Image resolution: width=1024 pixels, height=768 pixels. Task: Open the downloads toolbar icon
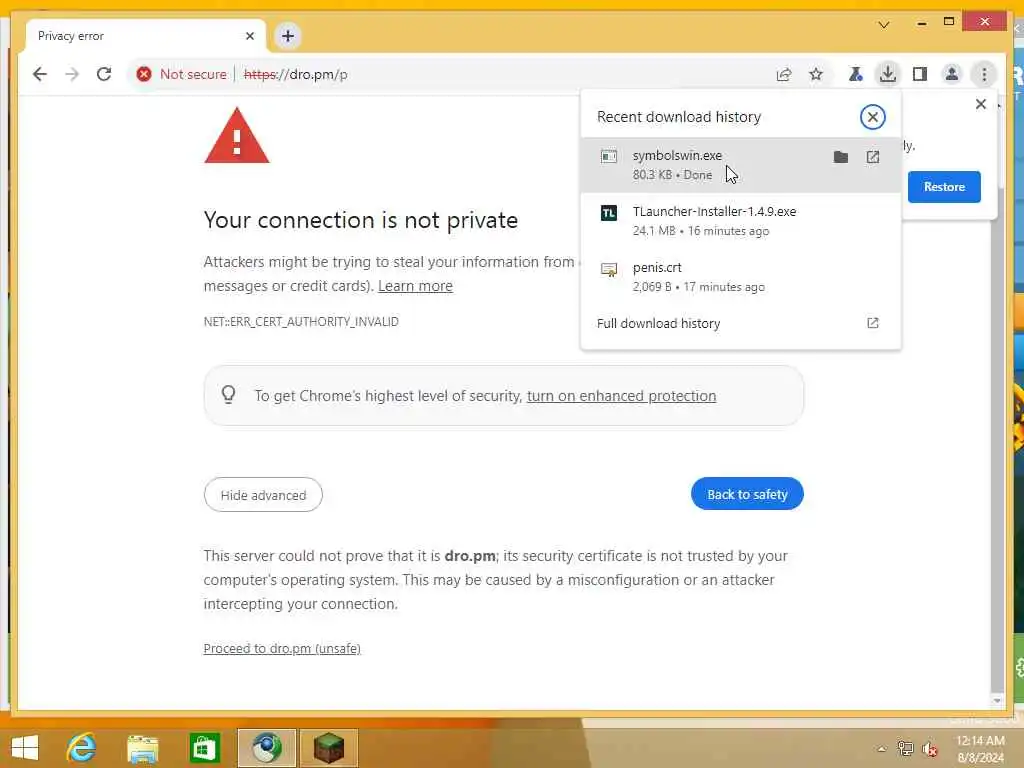[887, 74]
